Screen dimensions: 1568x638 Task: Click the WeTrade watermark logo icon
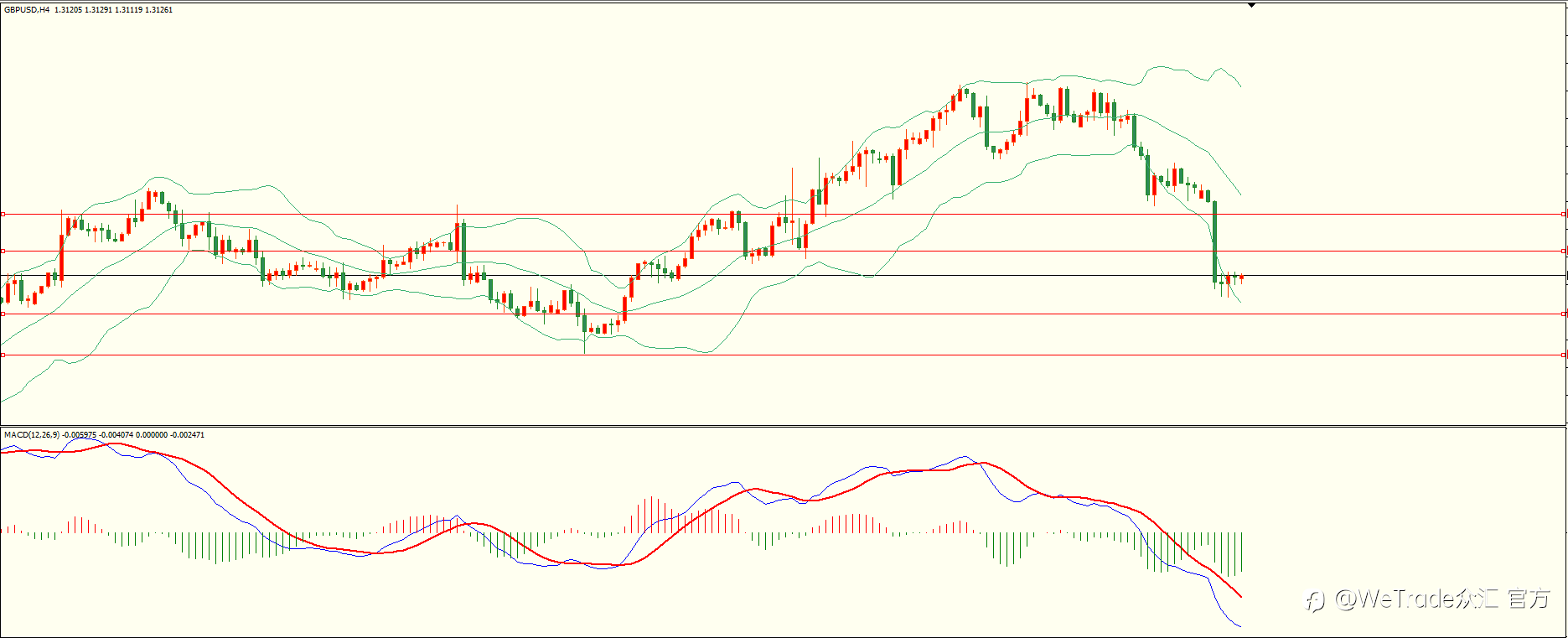coord(1315,600)
